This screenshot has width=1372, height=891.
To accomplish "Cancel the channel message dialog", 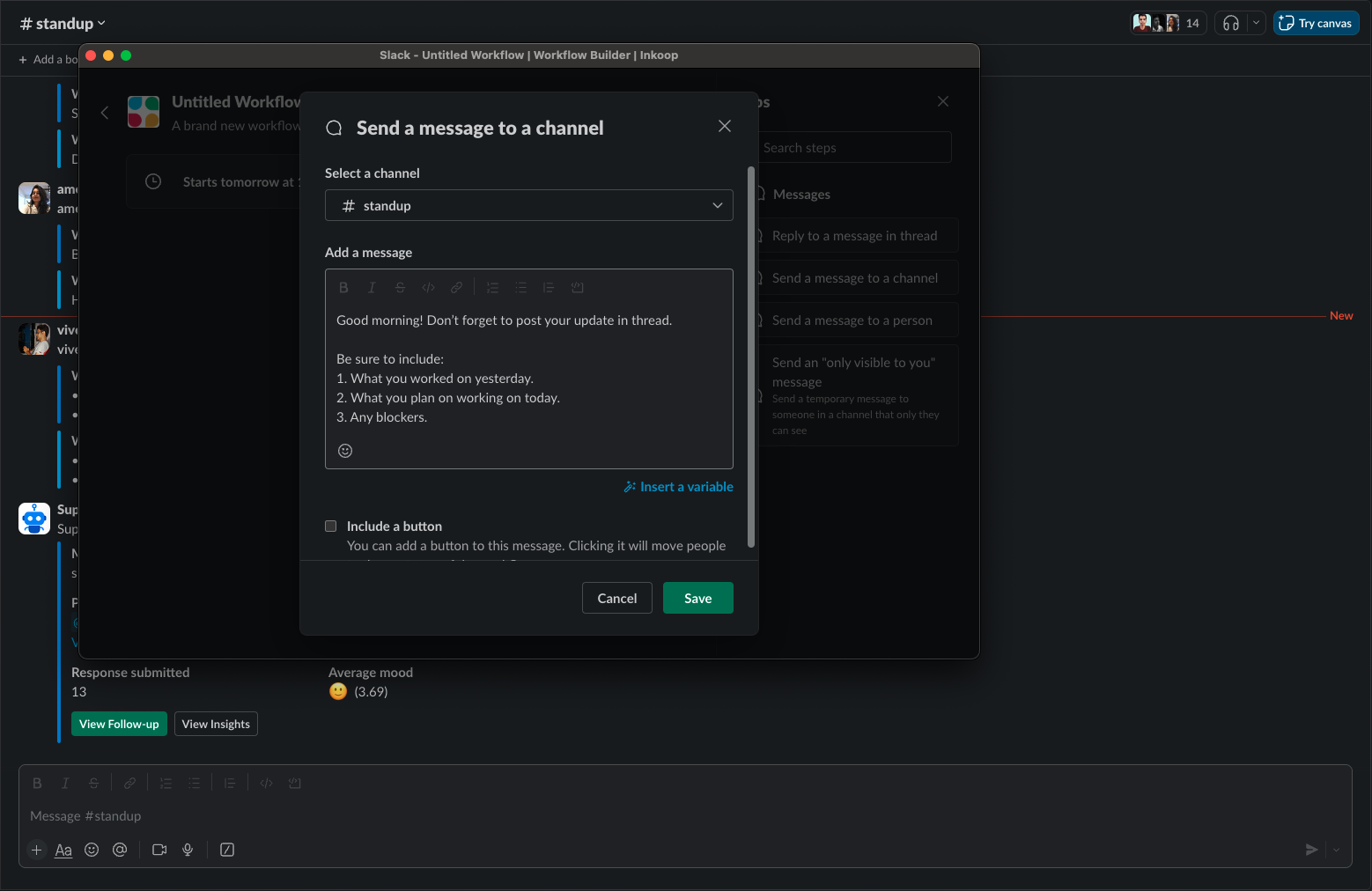I will tap(617, 598).
